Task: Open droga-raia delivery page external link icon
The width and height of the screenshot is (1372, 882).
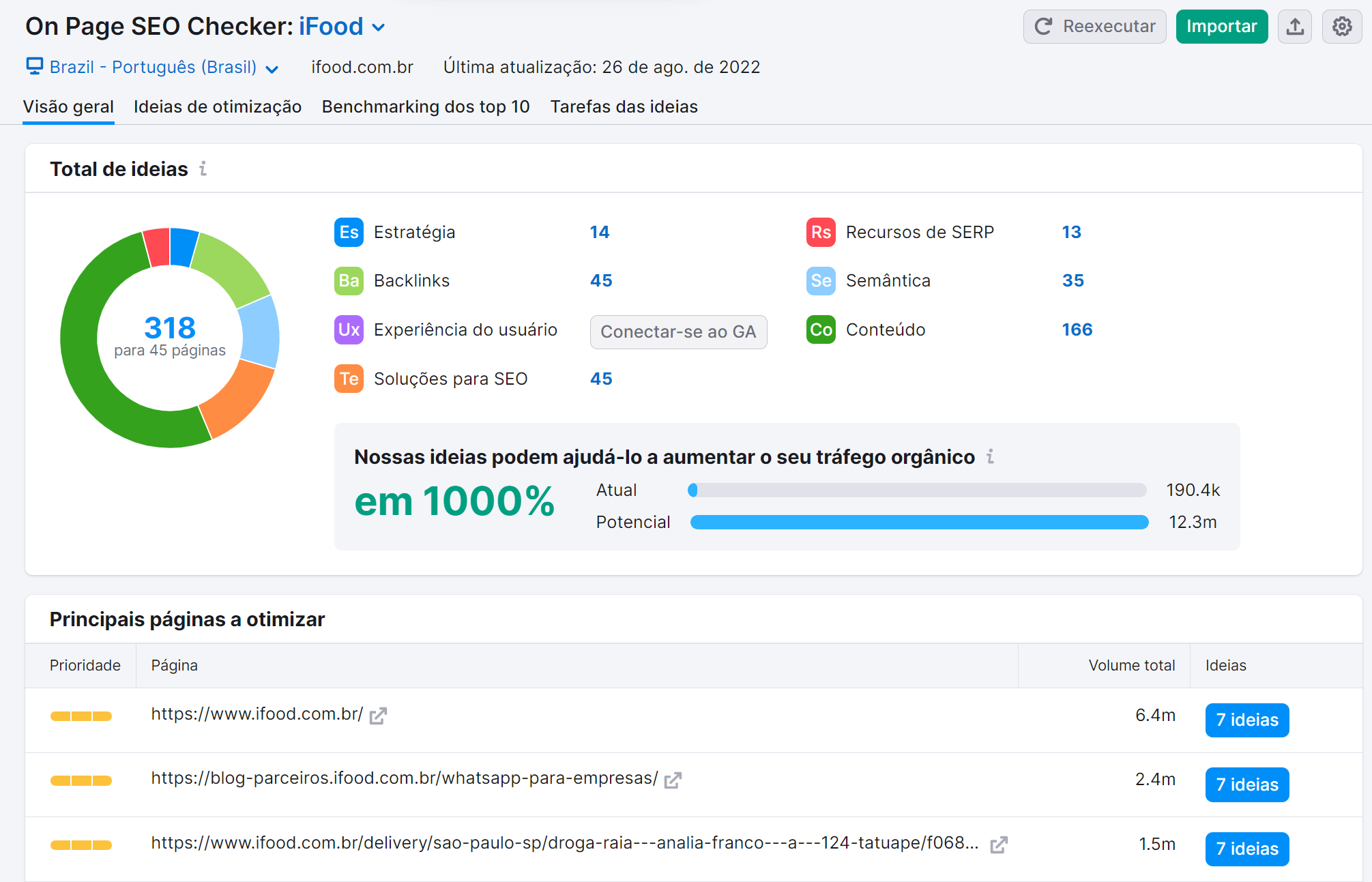Action: pos(999,844)
